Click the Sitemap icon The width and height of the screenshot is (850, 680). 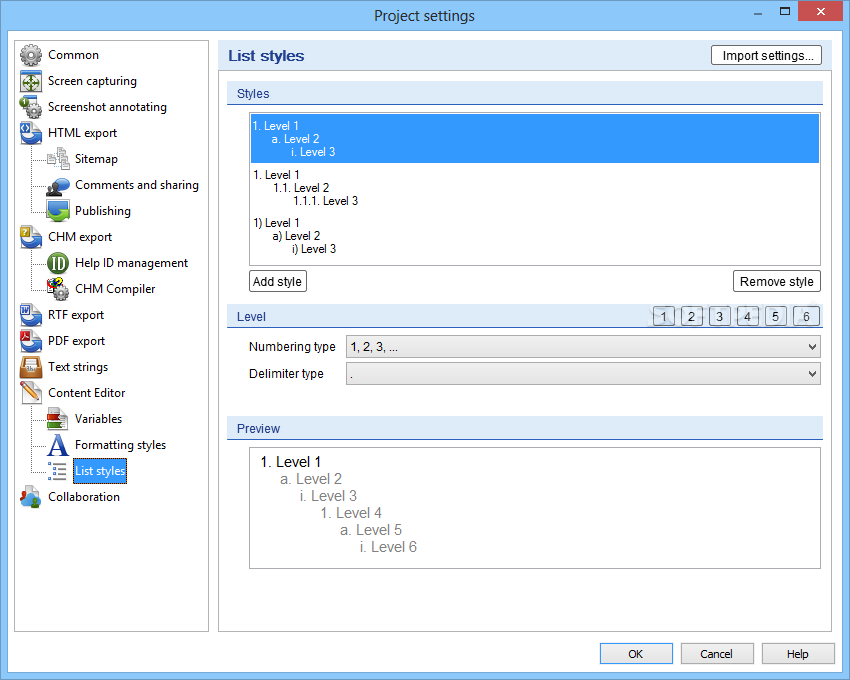[58, 159]
